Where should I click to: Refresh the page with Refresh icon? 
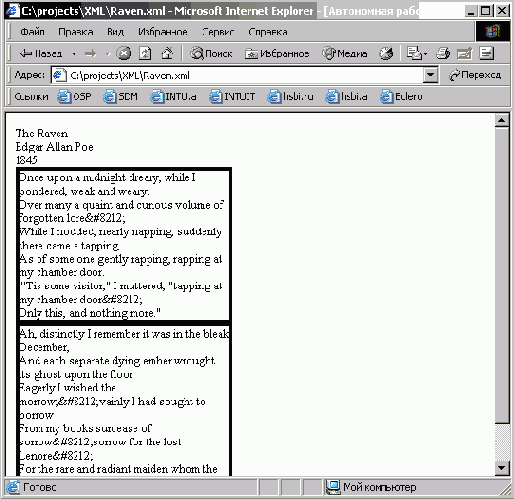point(145,53)
